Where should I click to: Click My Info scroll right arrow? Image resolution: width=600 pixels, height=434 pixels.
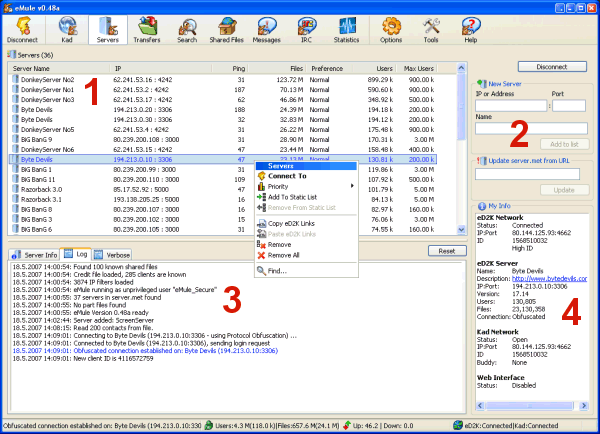coord(584,406)
